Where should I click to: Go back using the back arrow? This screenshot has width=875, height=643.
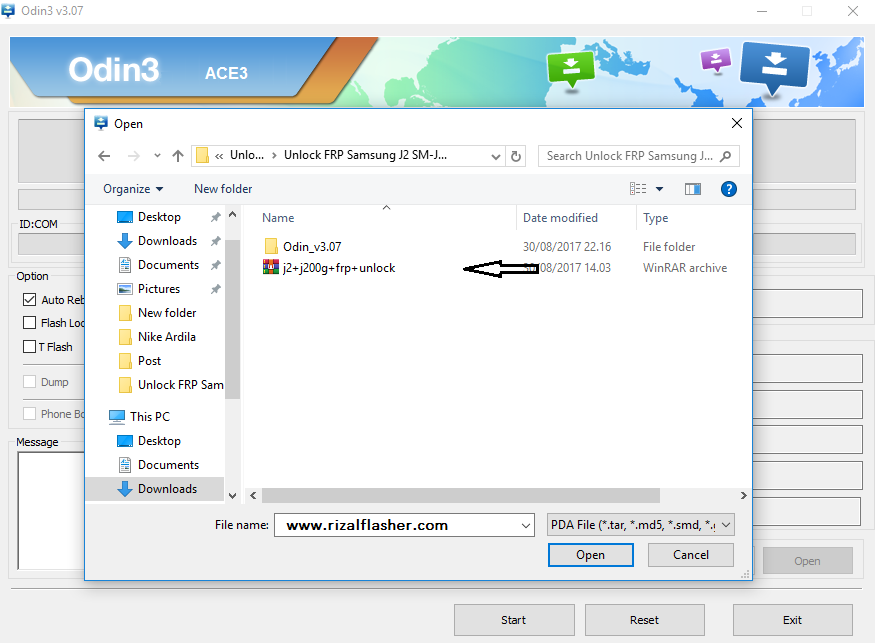104,156
